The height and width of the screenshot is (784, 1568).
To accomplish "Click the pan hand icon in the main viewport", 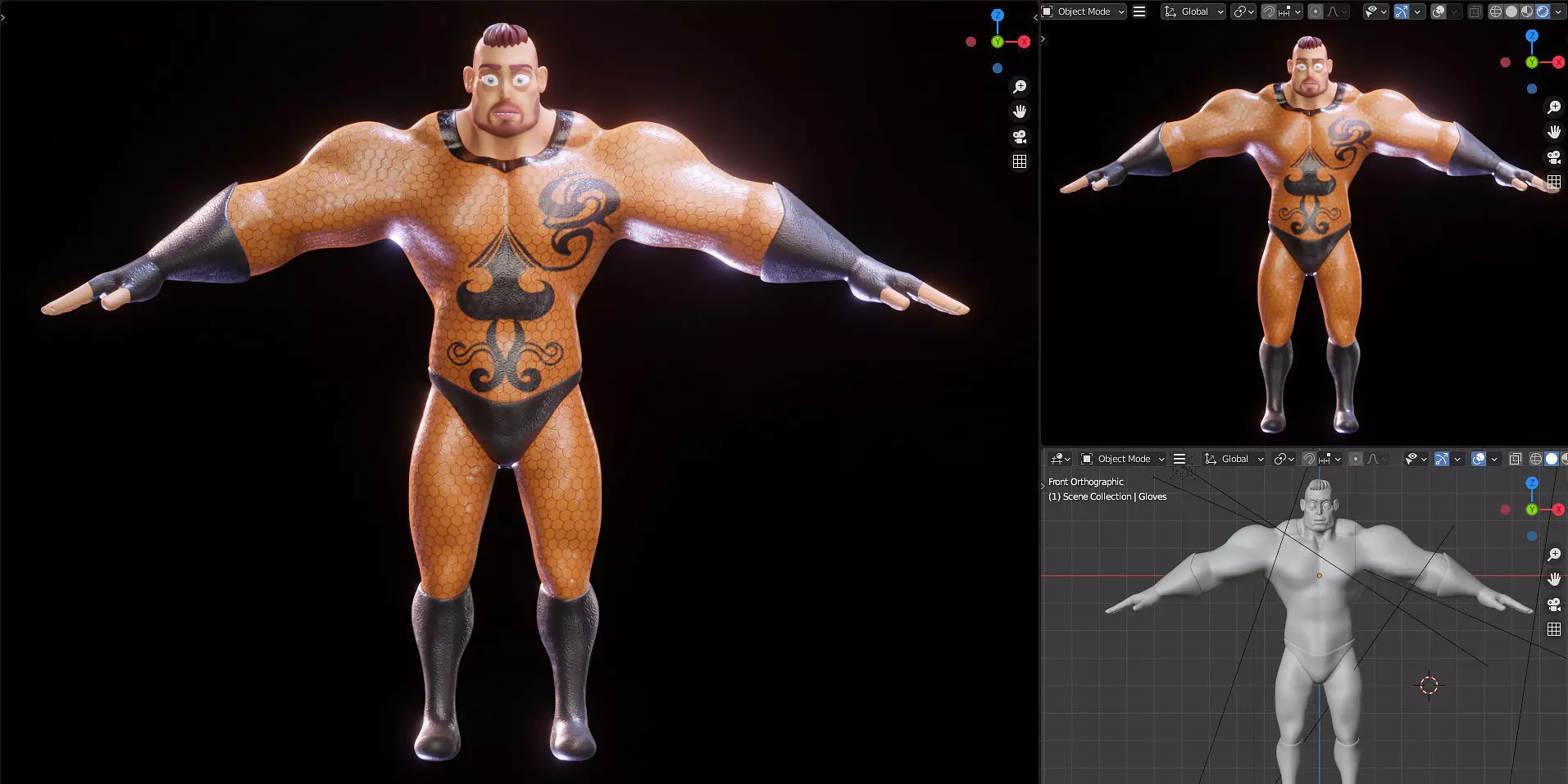I will [1020, 111].
